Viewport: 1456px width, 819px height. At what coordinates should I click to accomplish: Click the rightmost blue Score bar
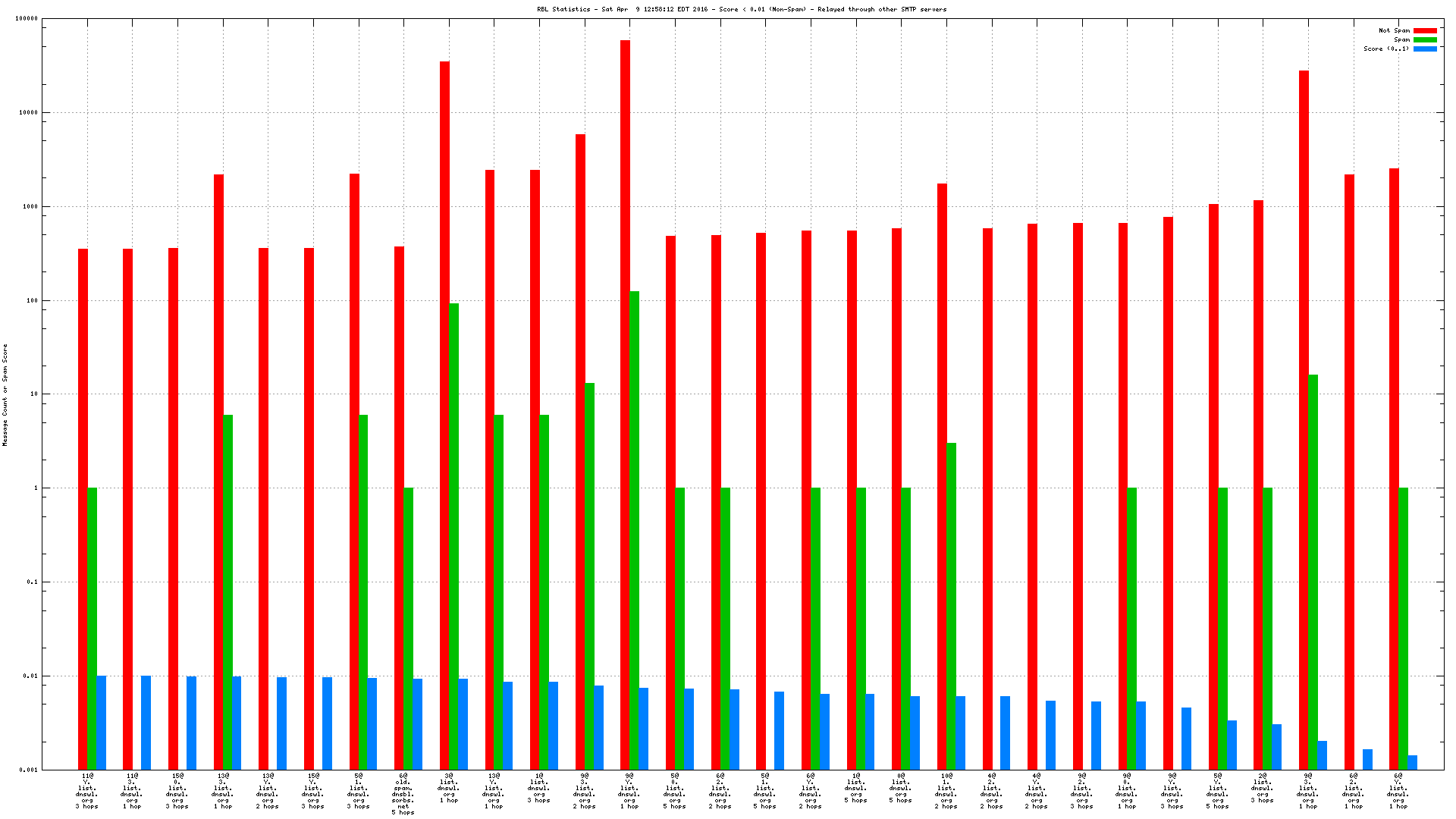(1412, 762)
